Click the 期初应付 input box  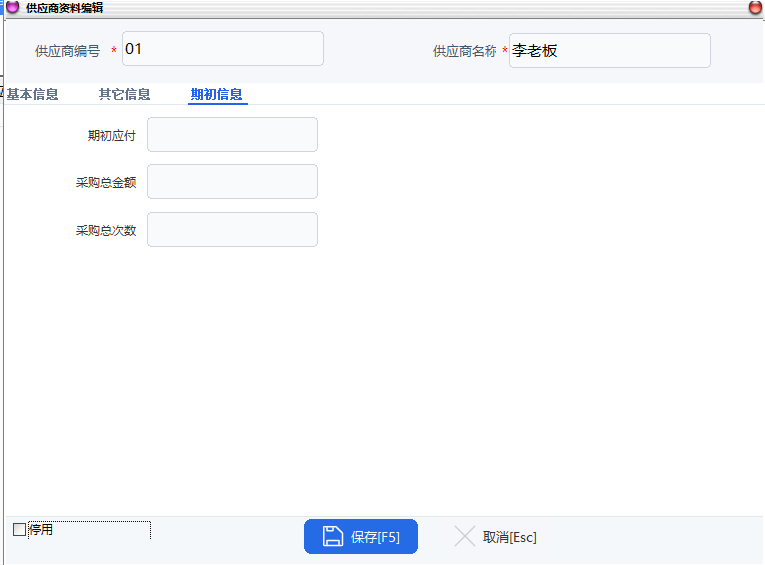tap(232, 135)
